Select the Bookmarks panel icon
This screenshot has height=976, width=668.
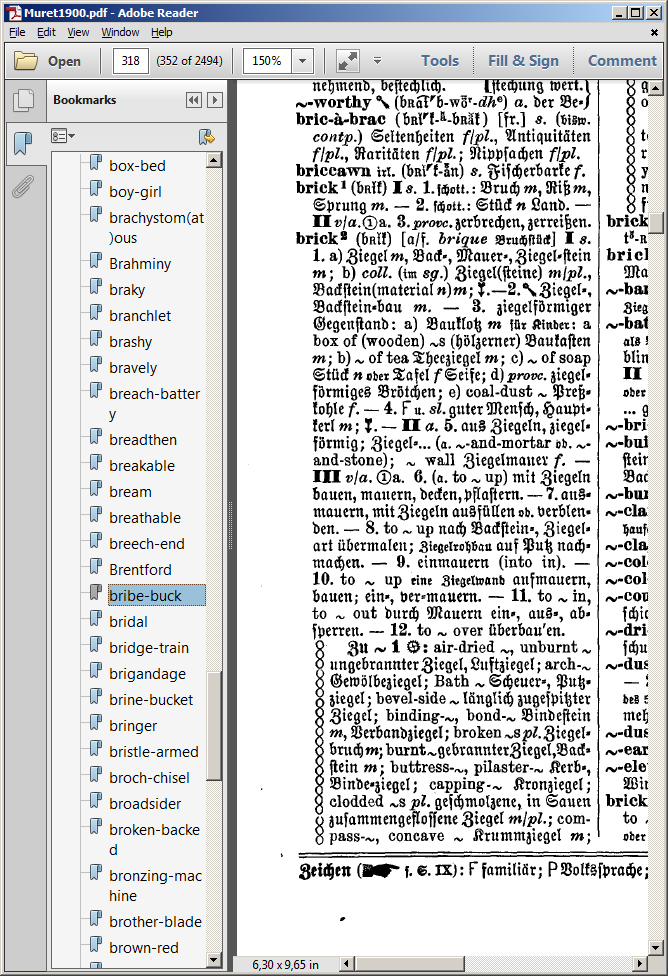pyautogui.click(x=23, y=143)
